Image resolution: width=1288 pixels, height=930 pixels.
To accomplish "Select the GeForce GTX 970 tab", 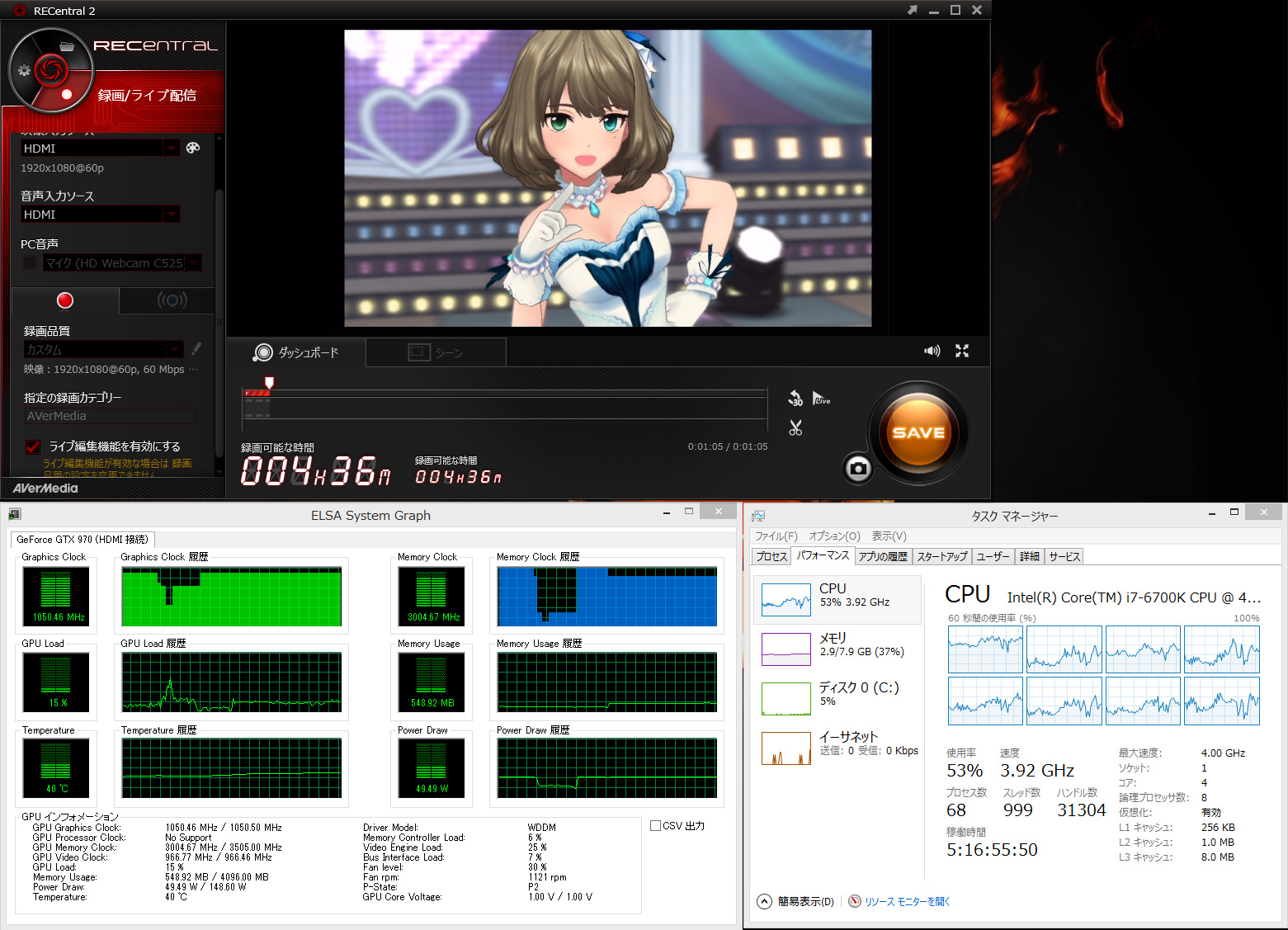I will [x=83, y=539].
